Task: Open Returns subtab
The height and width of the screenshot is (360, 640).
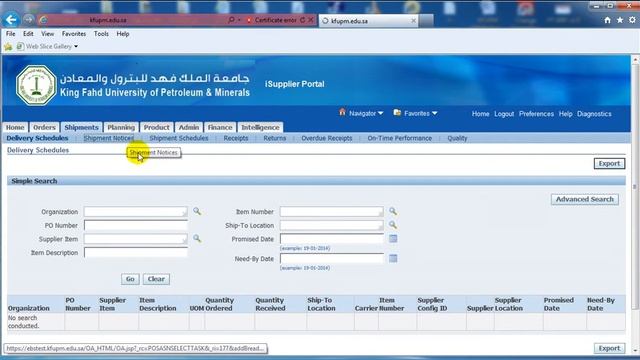Action: click(275, 138)
